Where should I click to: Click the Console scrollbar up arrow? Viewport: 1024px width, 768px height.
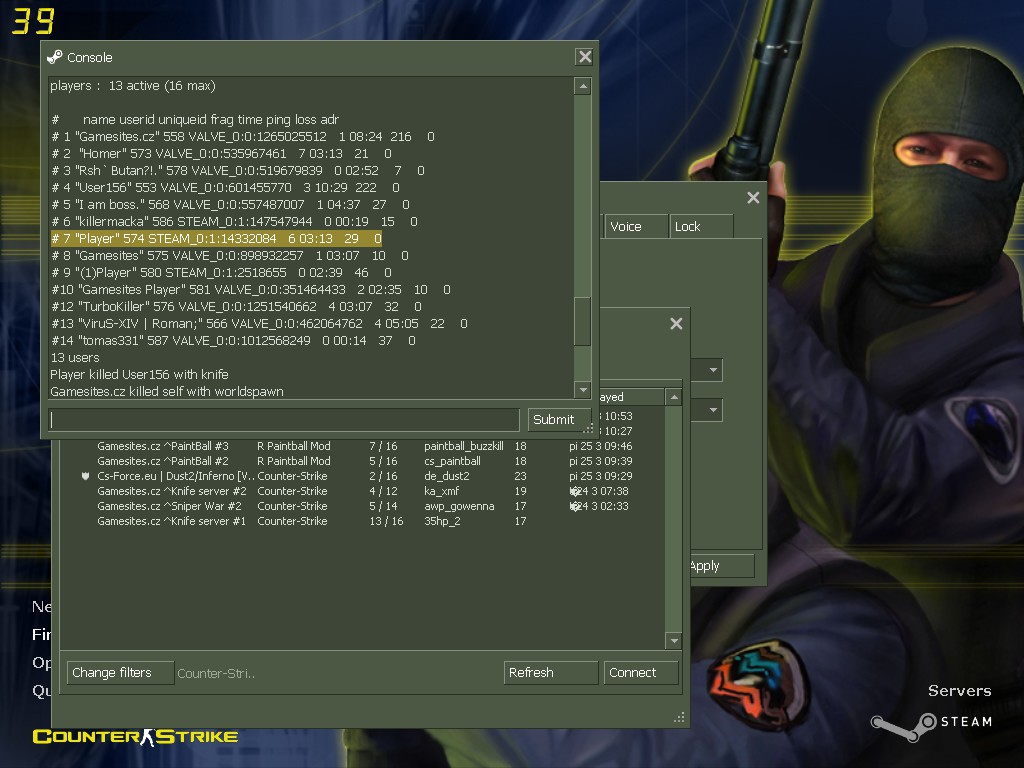583,86
